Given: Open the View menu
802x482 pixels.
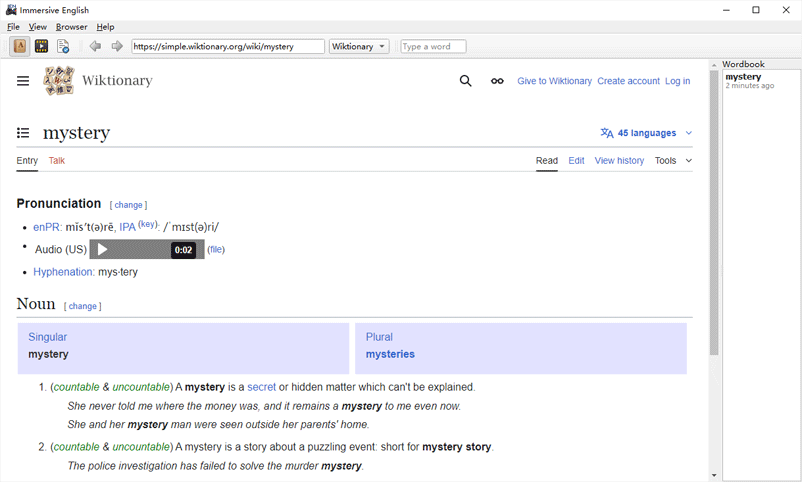Looking at the screenshot, I should coord(37,27).
